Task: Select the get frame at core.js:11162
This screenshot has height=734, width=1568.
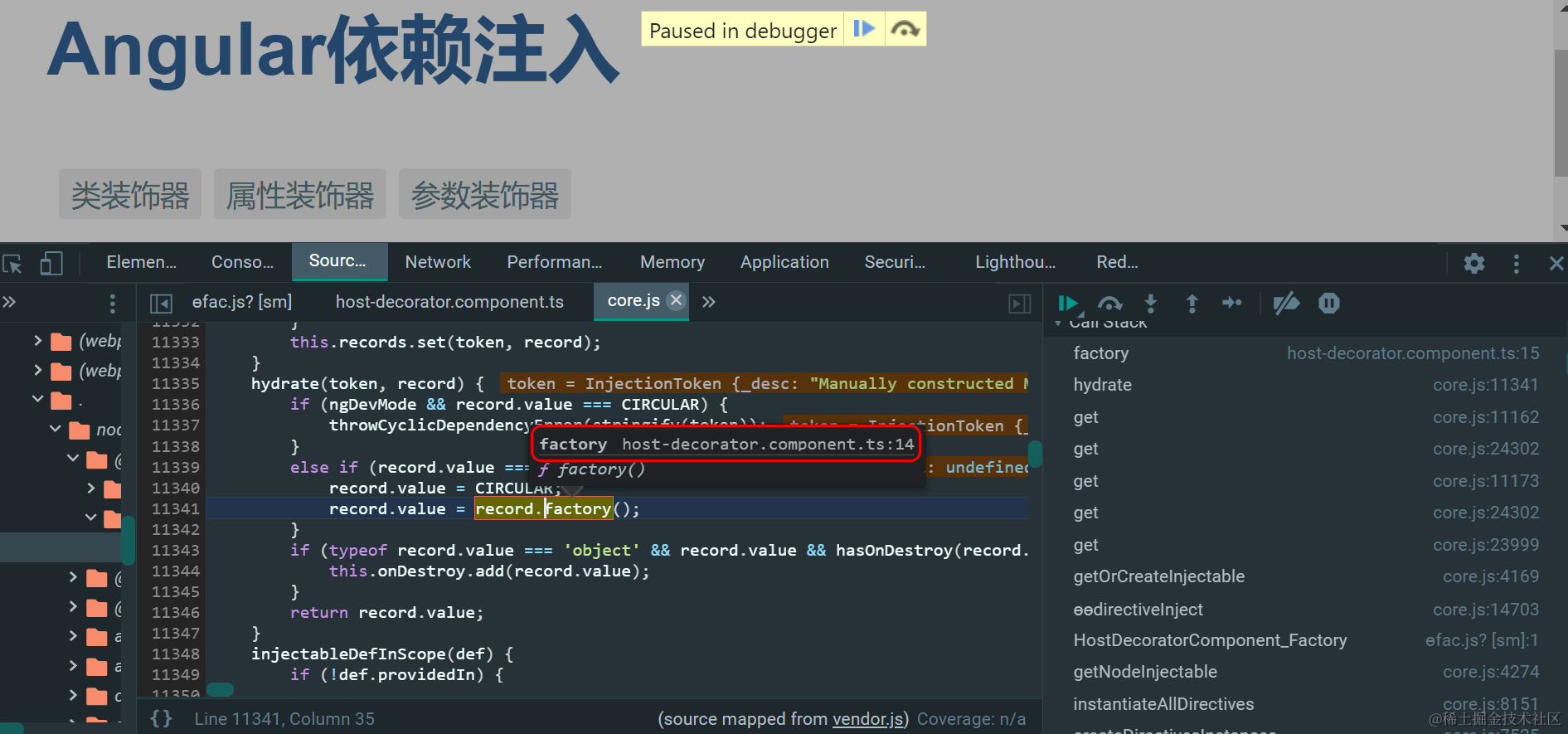Action: tap(1306, 417)
